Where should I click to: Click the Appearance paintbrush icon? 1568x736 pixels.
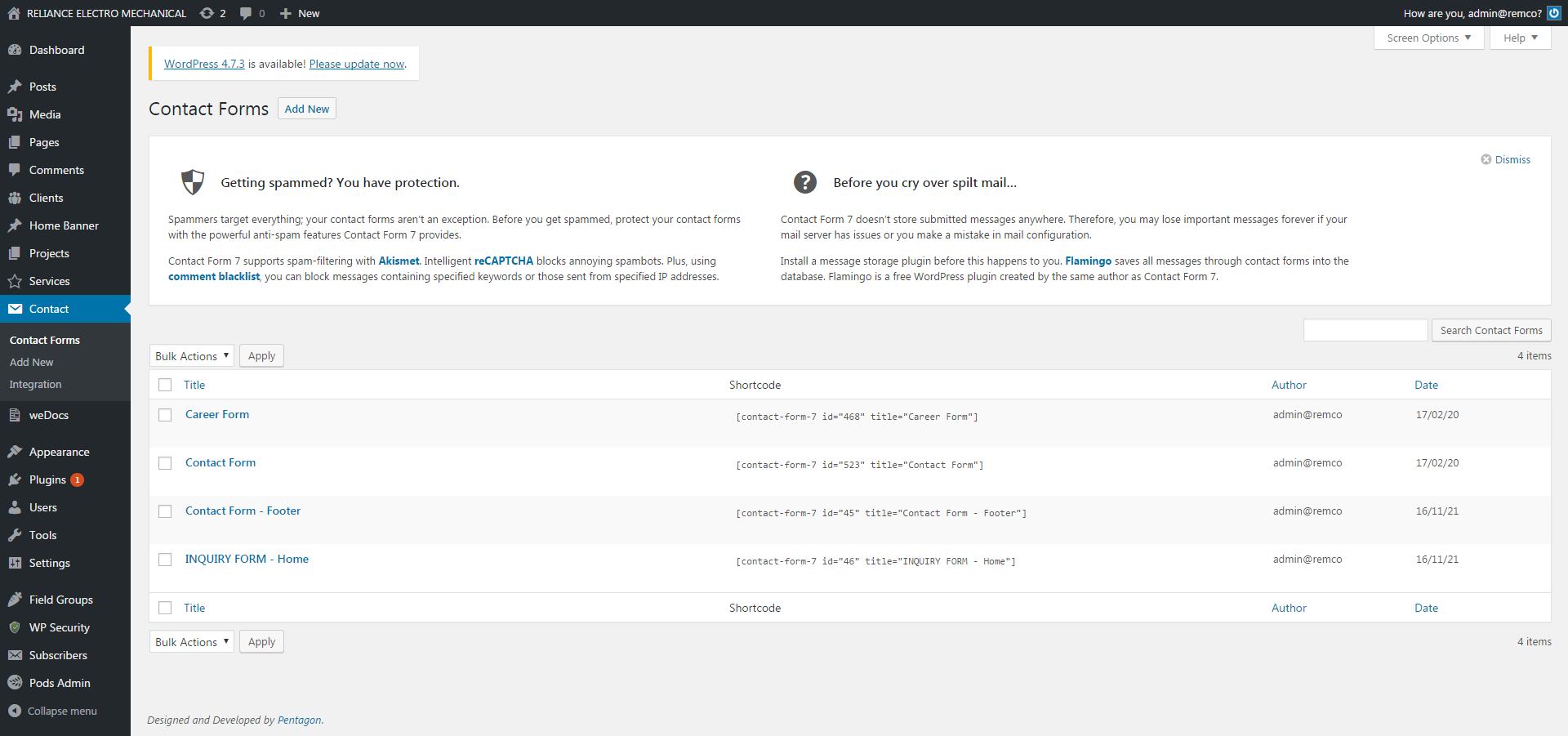click(15, 452)
